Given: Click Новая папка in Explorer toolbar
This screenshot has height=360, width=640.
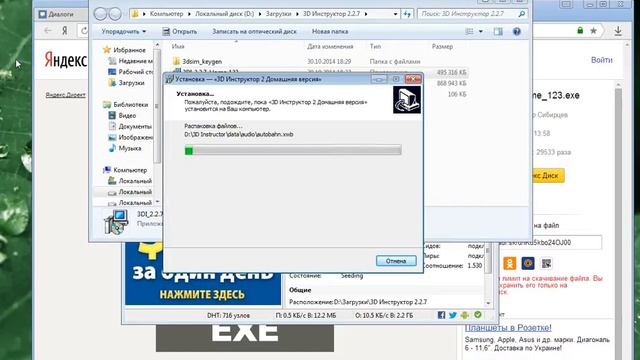Looking at the screenshot, I should click(x=330, y=31).
